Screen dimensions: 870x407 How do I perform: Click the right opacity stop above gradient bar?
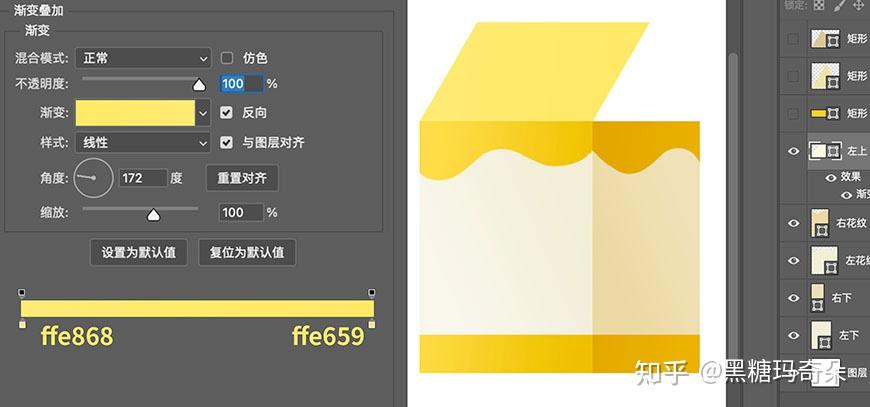coord(372,292)
